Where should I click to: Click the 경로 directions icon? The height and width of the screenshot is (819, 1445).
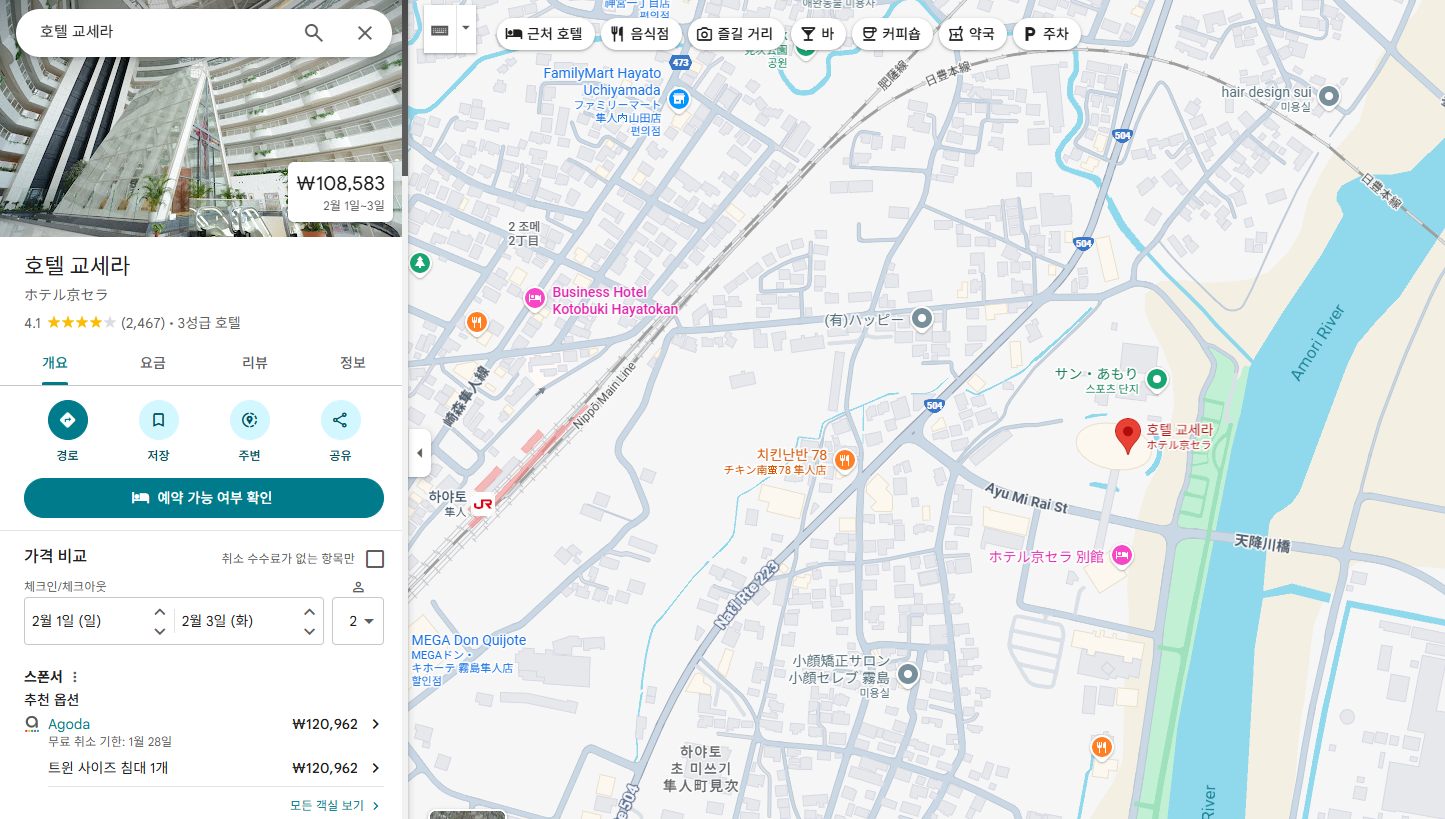(68, 420)
